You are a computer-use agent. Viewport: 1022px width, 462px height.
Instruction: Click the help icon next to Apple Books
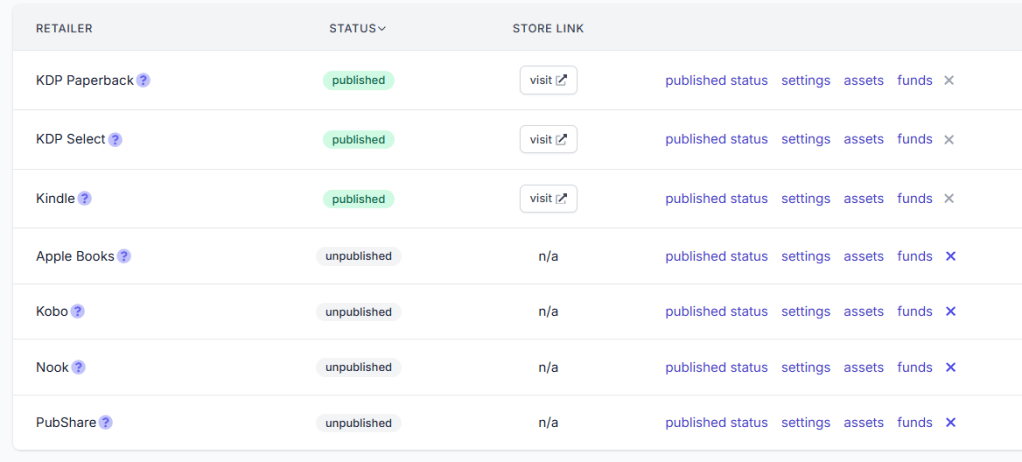124,256
